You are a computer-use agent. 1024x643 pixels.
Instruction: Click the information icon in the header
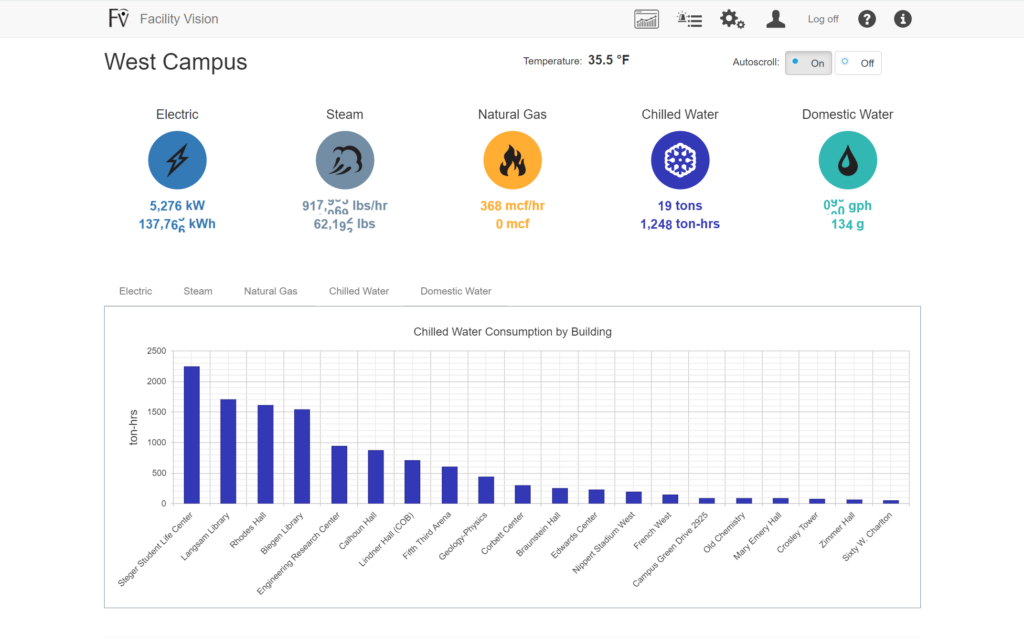click(902, 18)
